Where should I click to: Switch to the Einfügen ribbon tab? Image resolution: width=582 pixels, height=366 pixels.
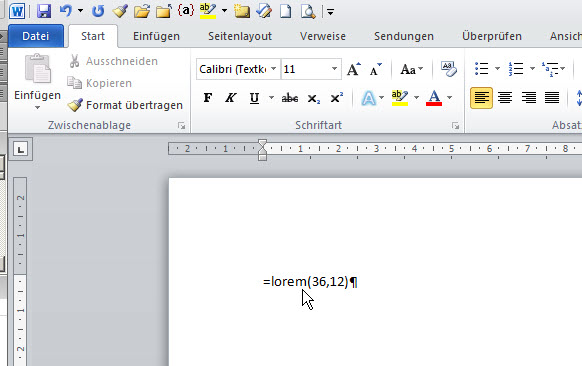156,36
